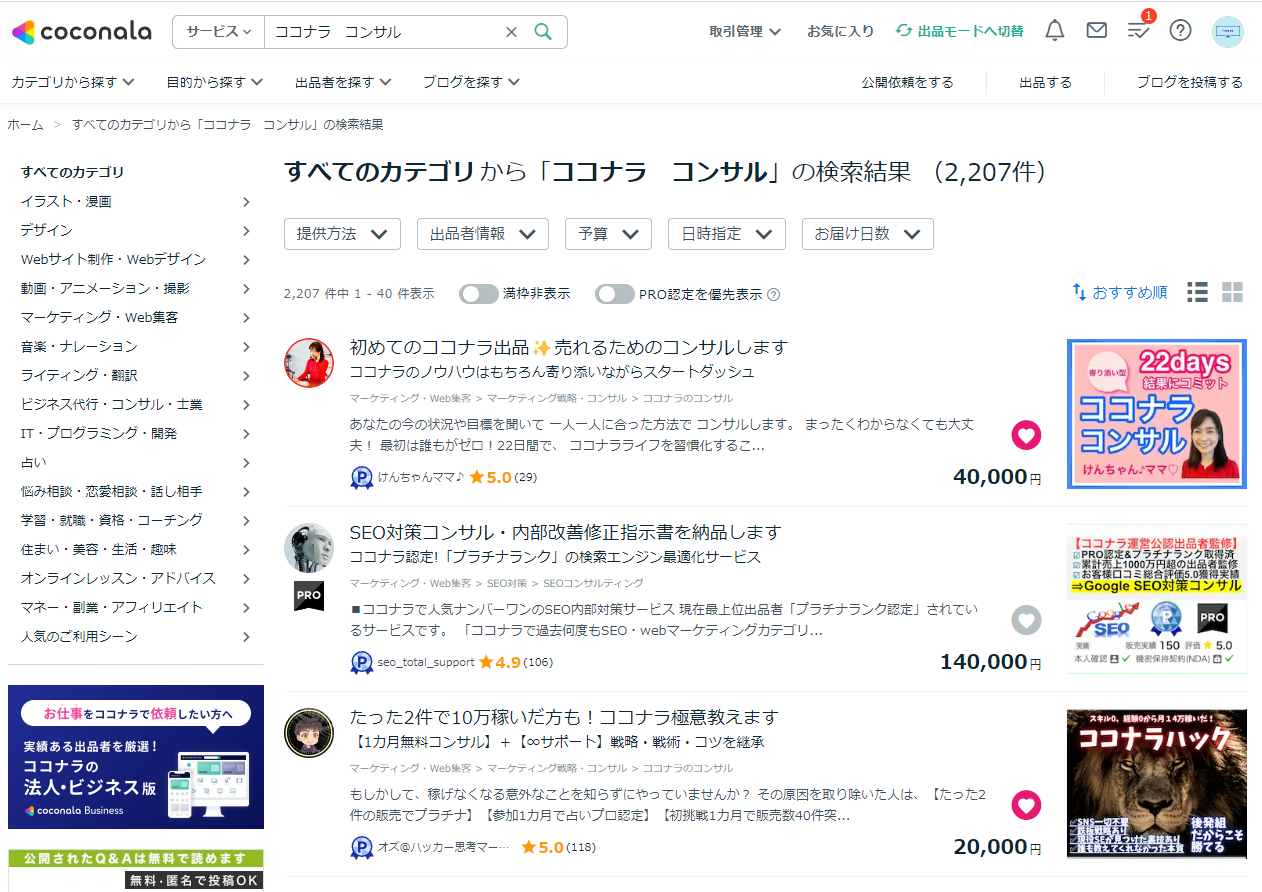
Task: Expand 目的から探す menu
Action: pyautogui.click(x=215, y=82)
